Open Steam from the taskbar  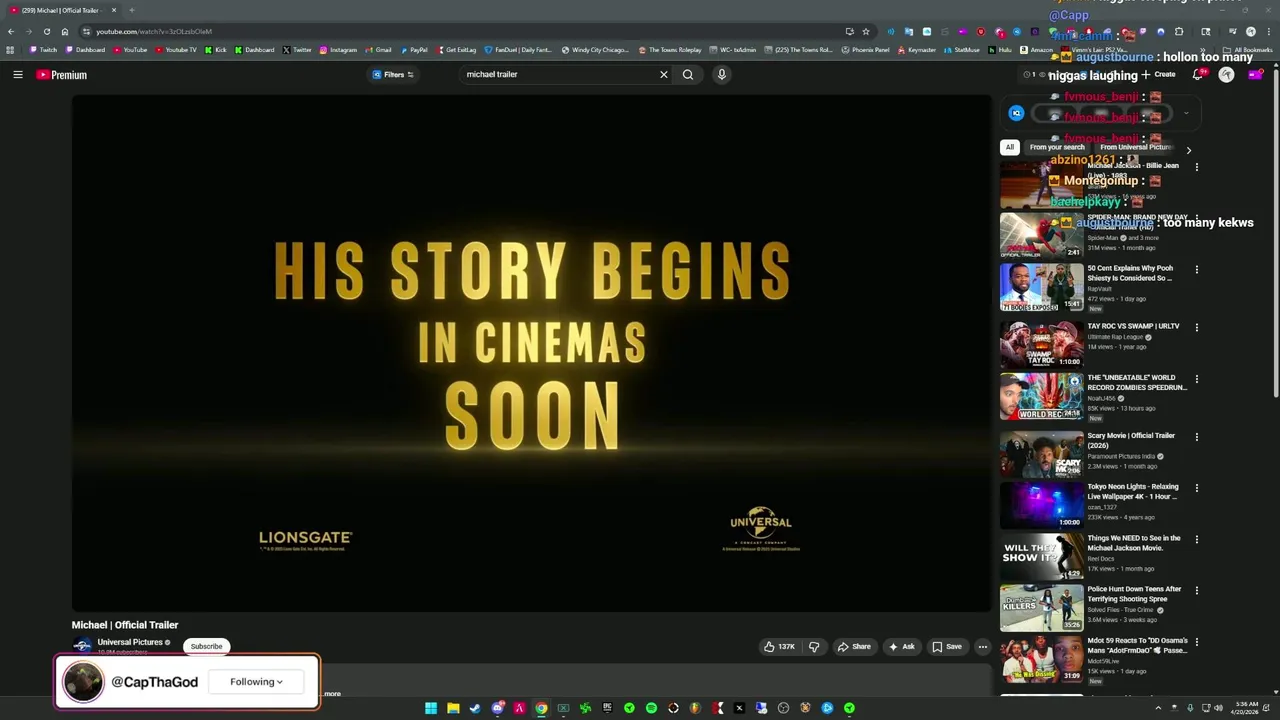pyautogui.click(x=475, y=708)
